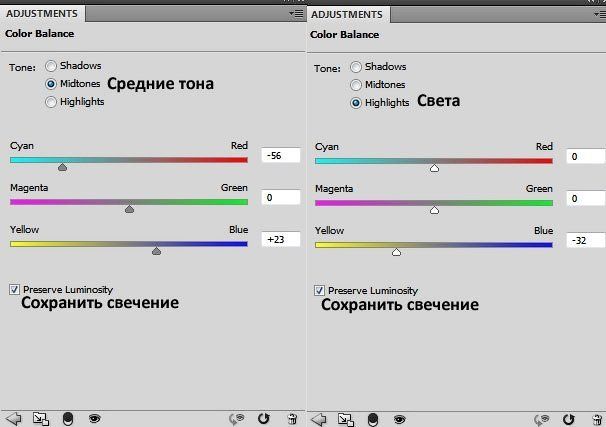Viewport: 606px width, 427px height.
Task: Click Magenta-Green value field in left panel
Action: tap(281, 197)
